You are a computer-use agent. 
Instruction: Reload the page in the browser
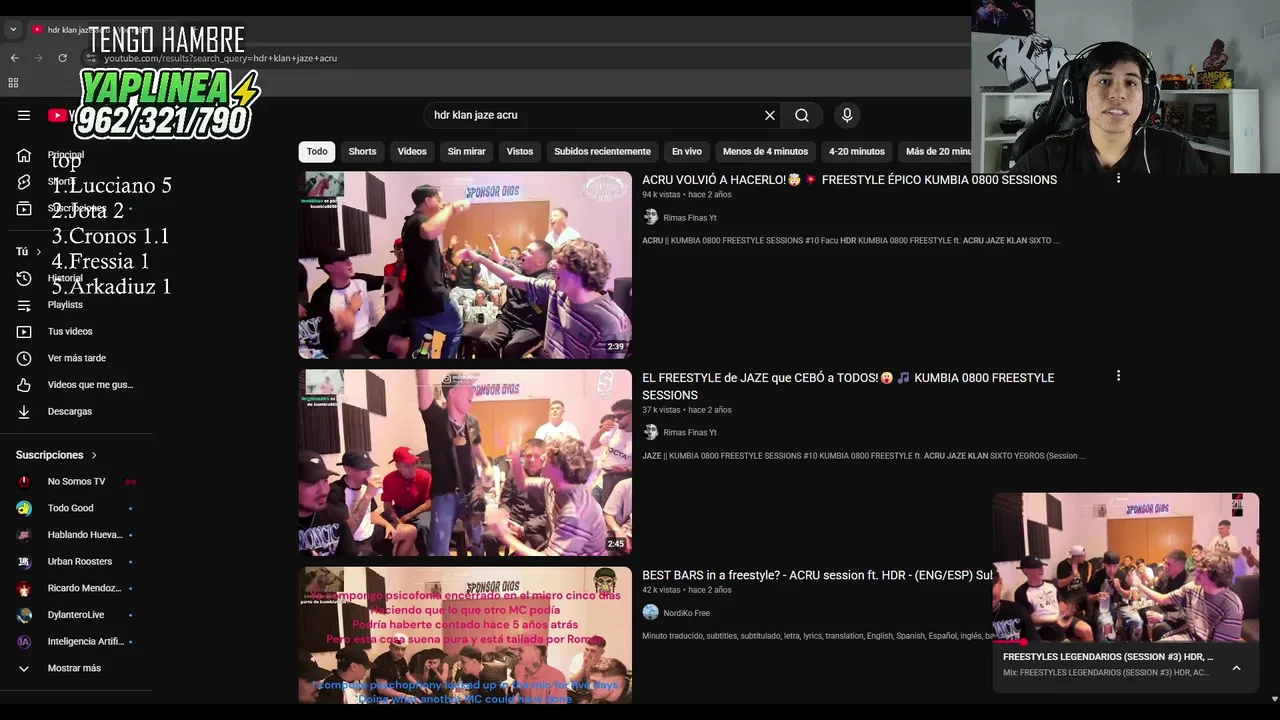[x=62, y=58]
